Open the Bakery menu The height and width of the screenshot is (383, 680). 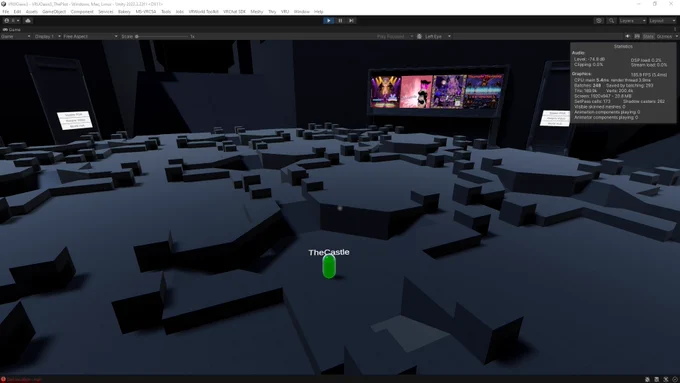pyautogui.click(x=124, y=12)
